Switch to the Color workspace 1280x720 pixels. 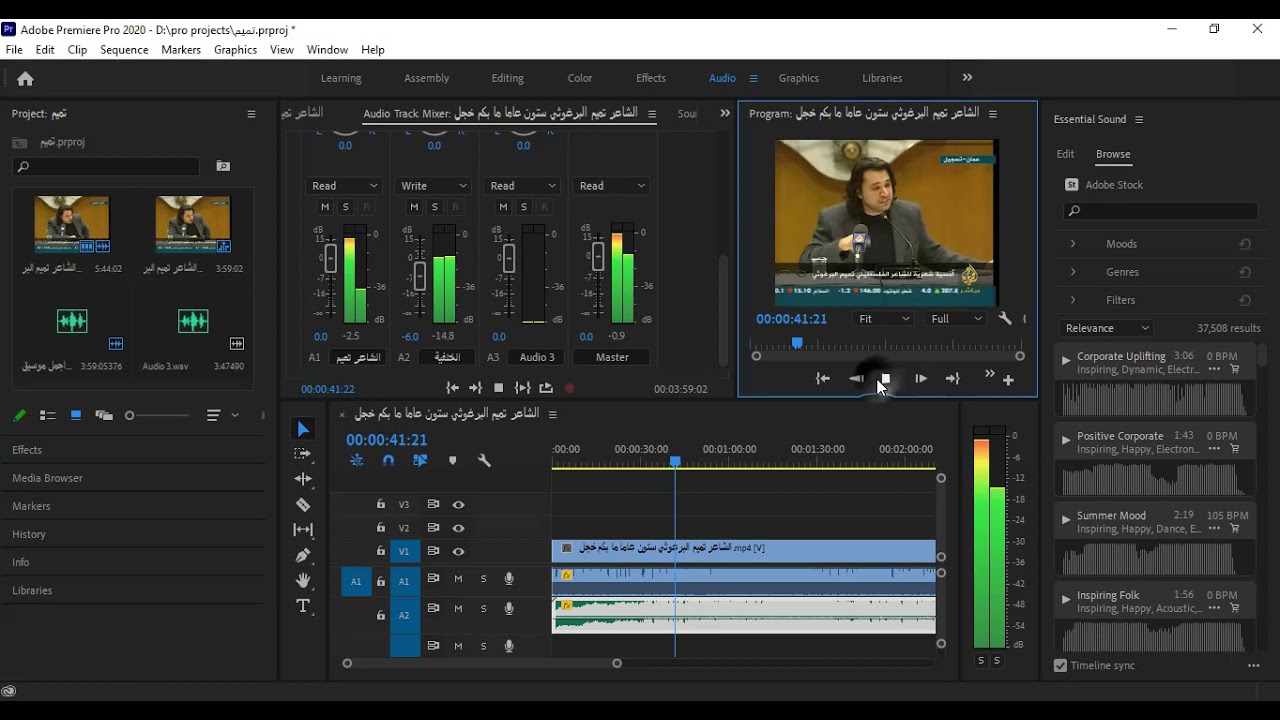pos(580,78)
